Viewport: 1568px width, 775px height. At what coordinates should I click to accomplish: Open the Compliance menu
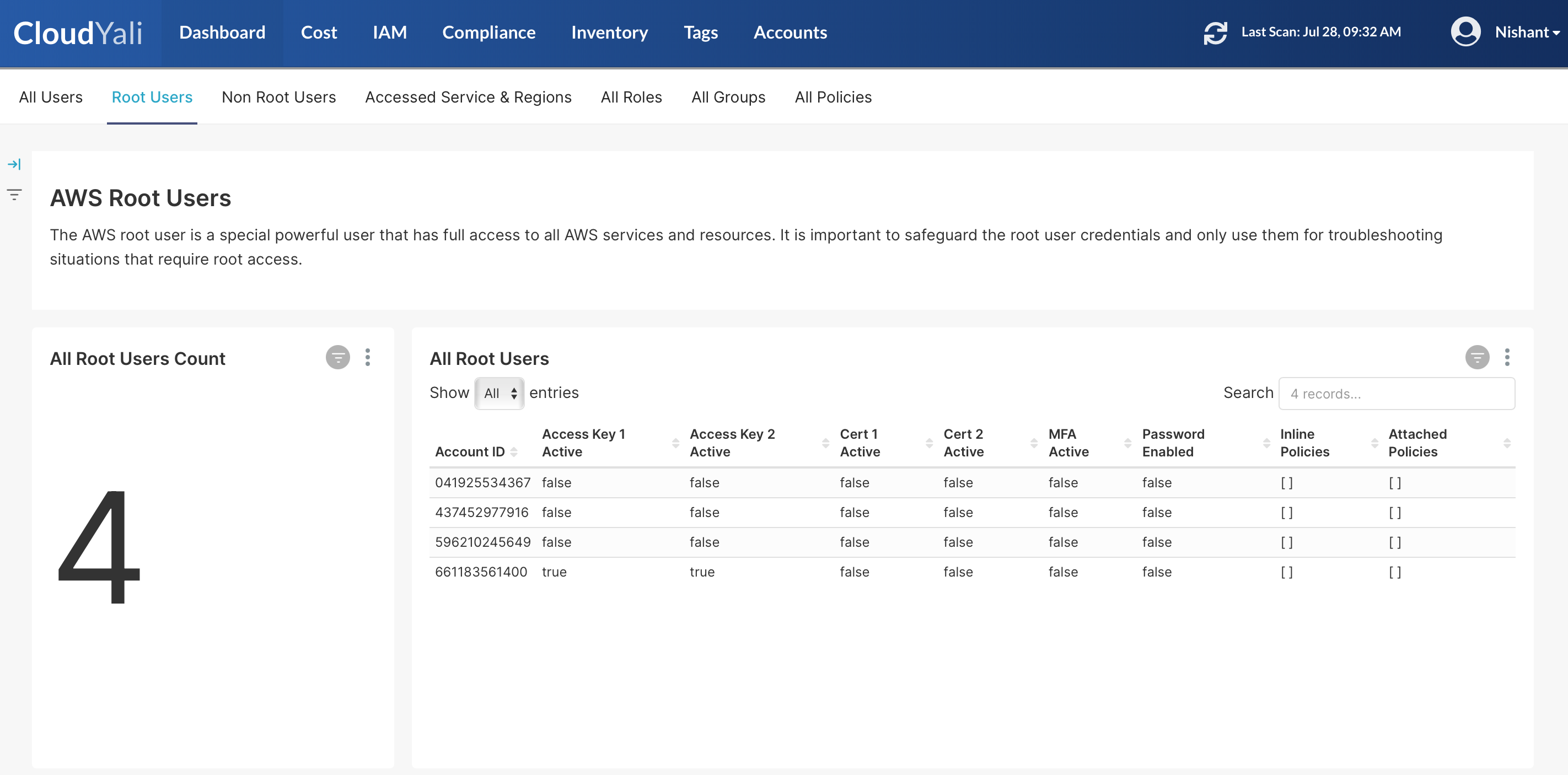(x=489, y=32)
